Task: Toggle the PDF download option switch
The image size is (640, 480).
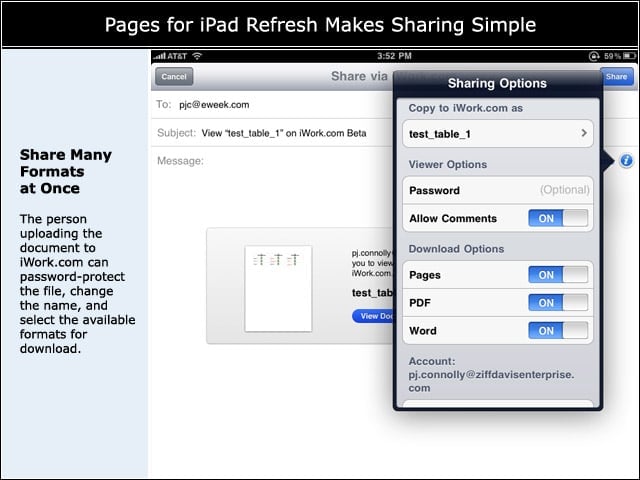Action: (558, 303)
